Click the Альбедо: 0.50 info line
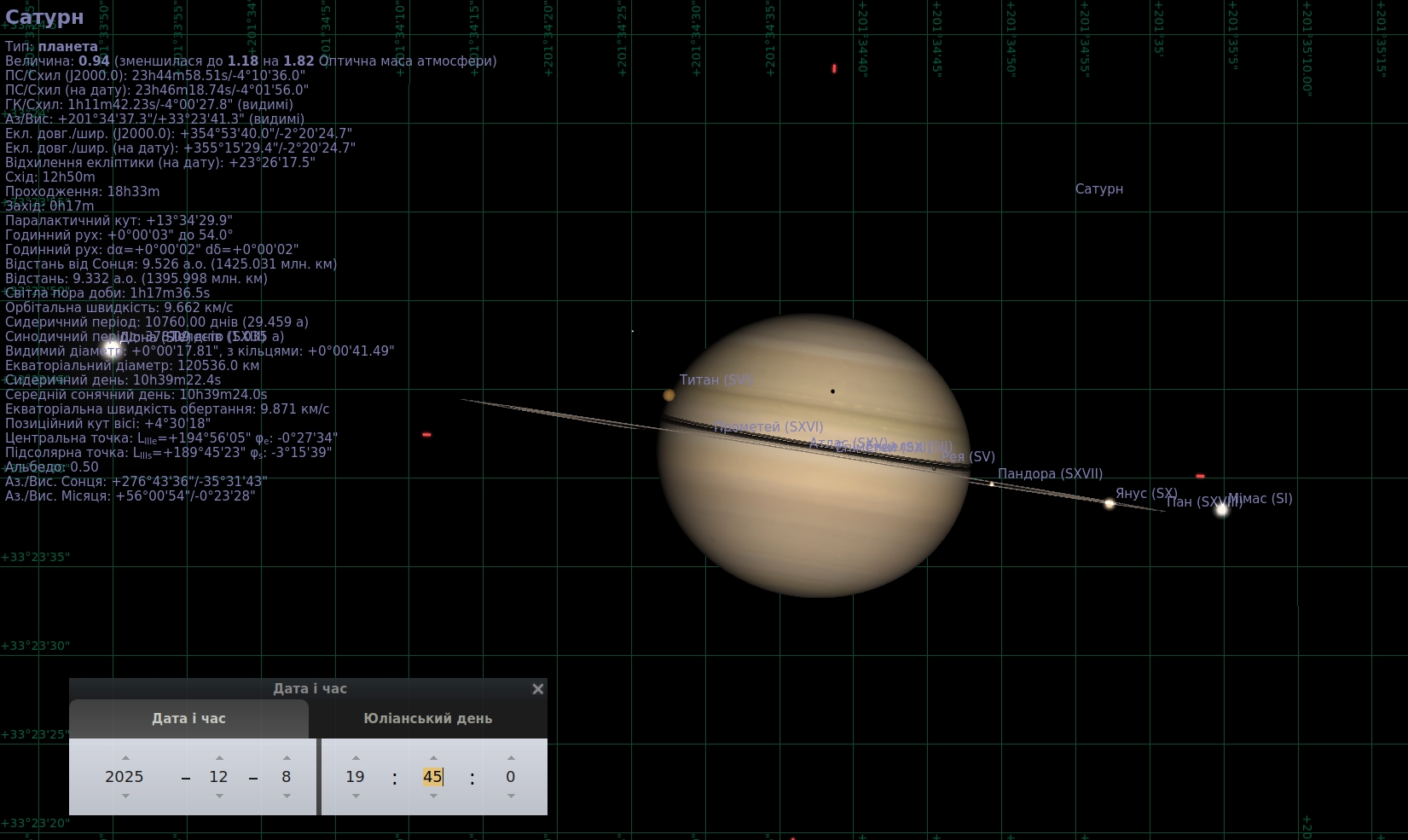The width and height of the screenshot is (1408, 840). pos(52,467)
